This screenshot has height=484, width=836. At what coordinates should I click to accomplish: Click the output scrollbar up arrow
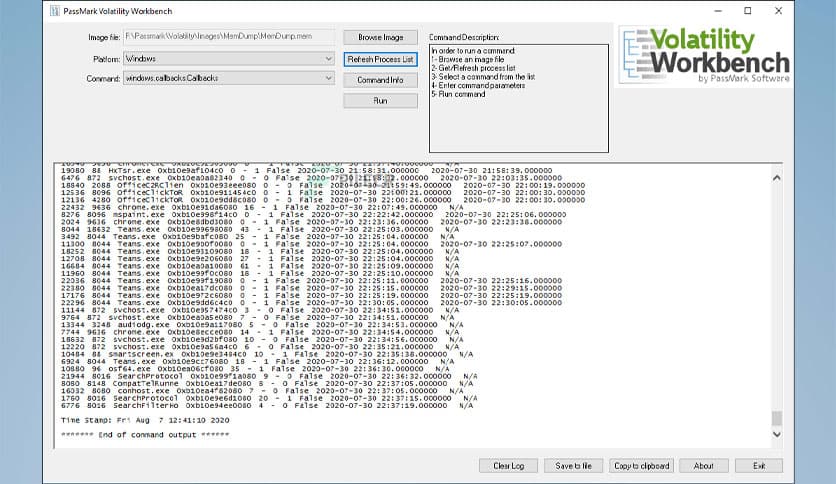pyautogui.click(x=777, y=178)
